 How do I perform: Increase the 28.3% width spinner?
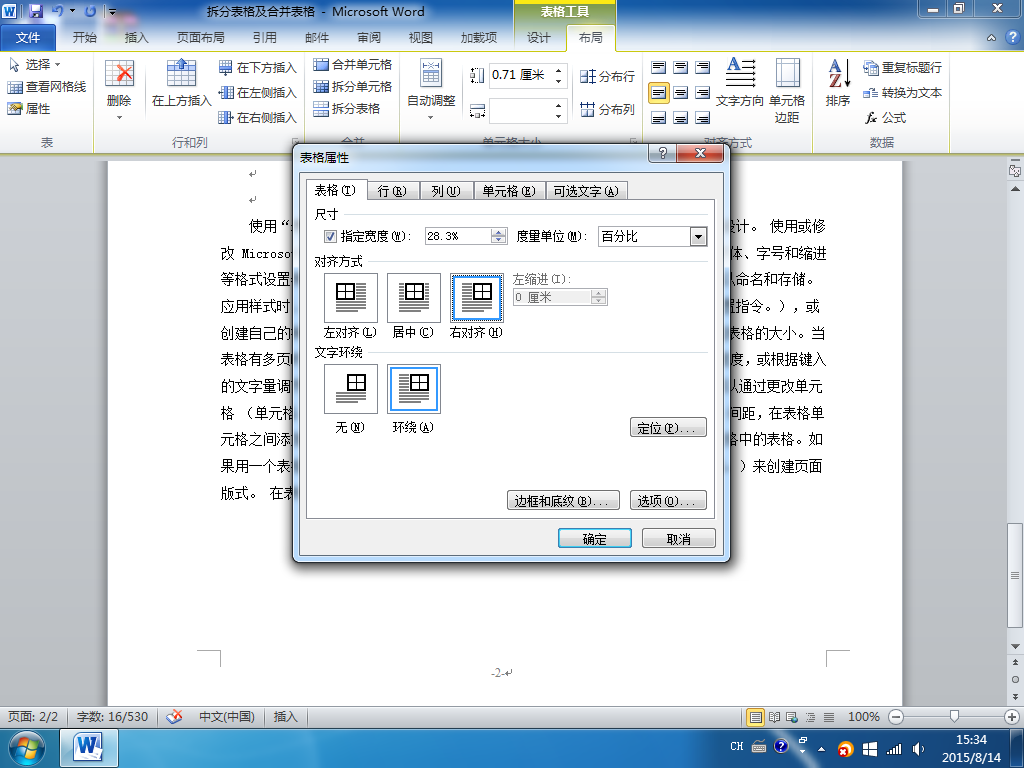[498, 232]
